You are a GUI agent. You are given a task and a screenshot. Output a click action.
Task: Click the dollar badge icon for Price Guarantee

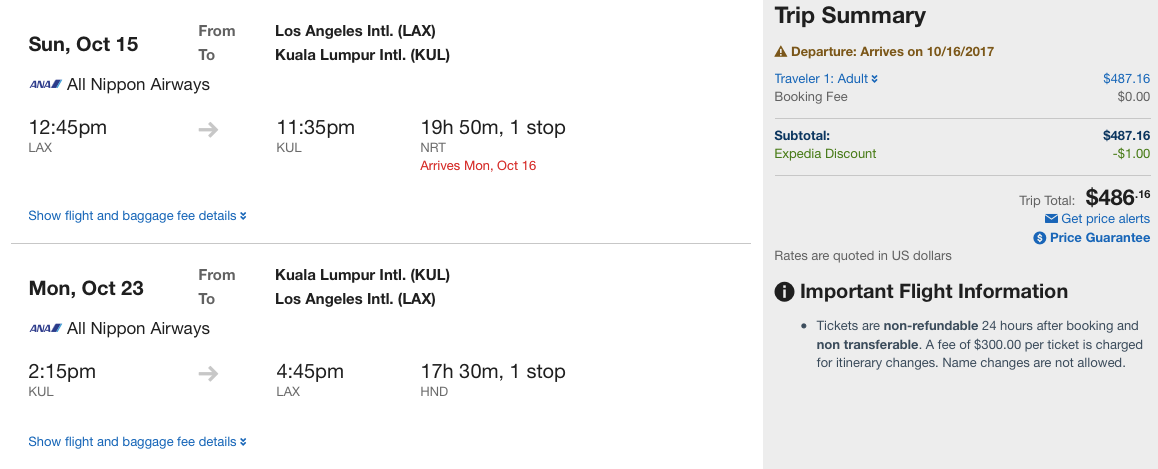coord(1040,238)
